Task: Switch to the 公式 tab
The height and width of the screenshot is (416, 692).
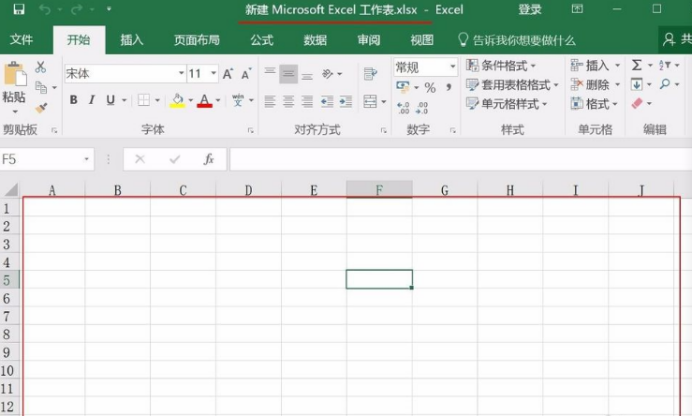Action: [262, 40]
